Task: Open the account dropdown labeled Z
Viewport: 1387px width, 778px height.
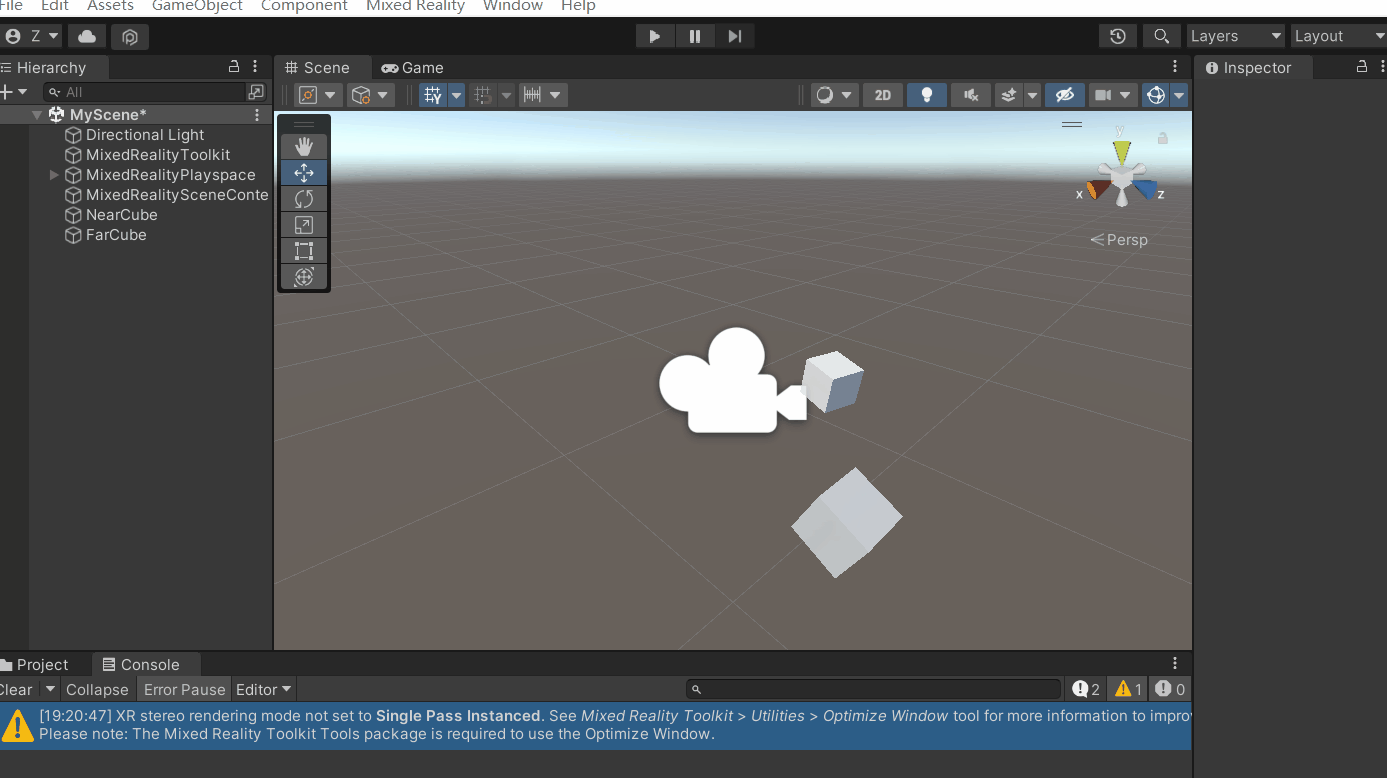Action: (x=32, y=37)
